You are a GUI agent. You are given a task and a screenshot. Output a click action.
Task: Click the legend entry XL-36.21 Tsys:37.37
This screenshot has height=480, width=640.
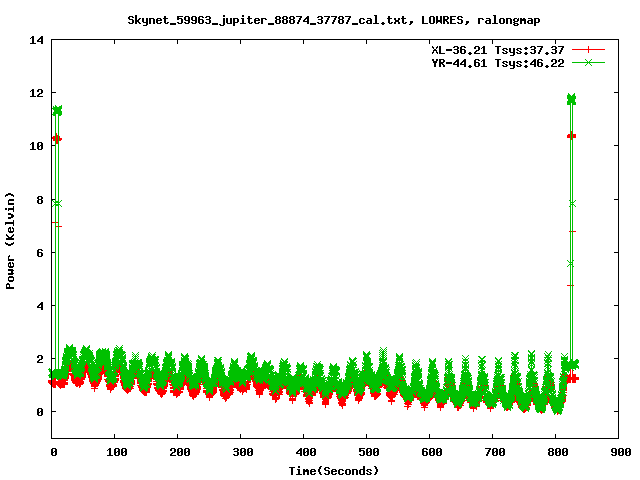point(498,50)
